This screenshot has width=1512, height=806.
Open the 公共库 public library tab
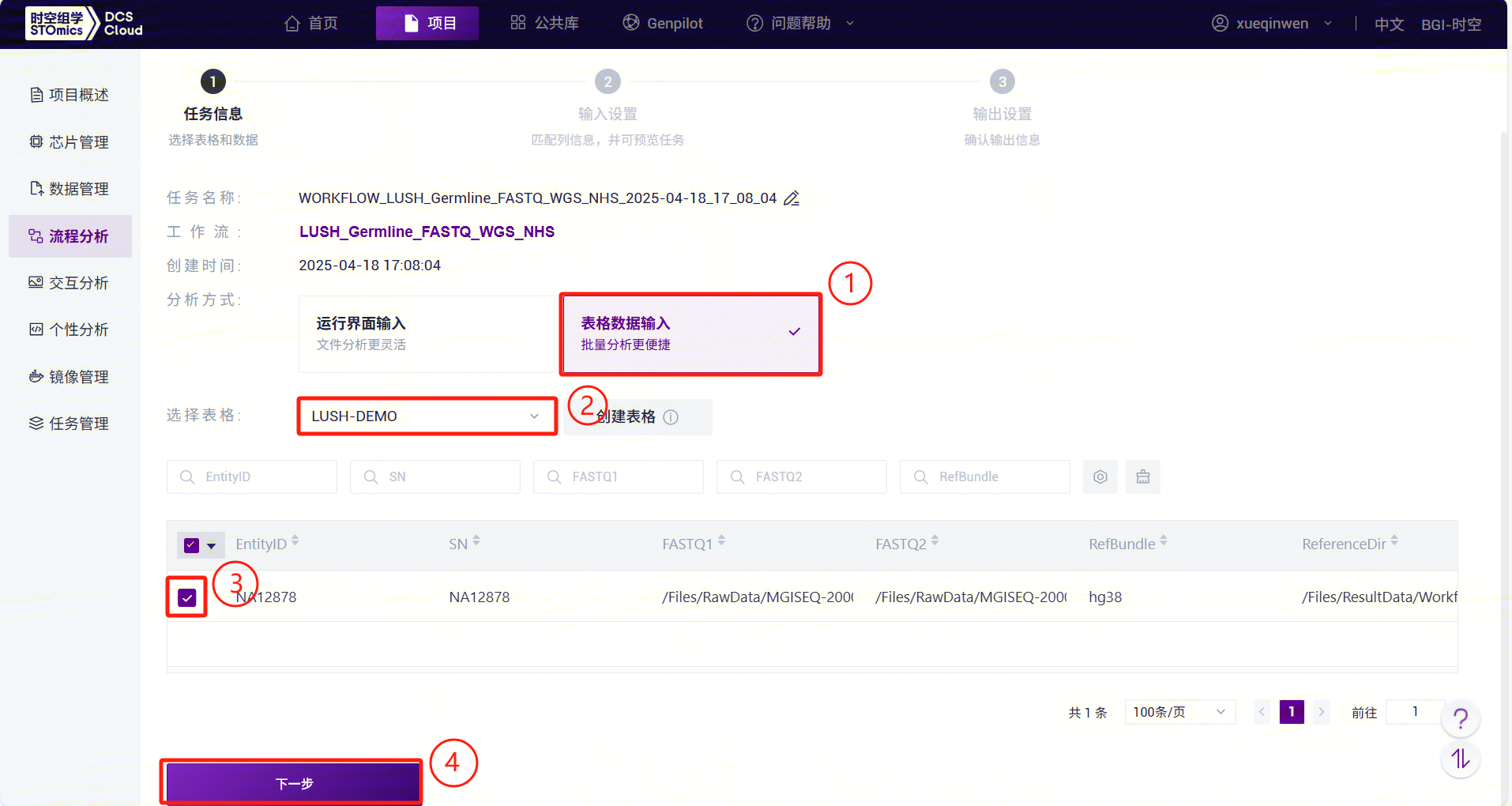pyautogui.click(x=545, y=23)
